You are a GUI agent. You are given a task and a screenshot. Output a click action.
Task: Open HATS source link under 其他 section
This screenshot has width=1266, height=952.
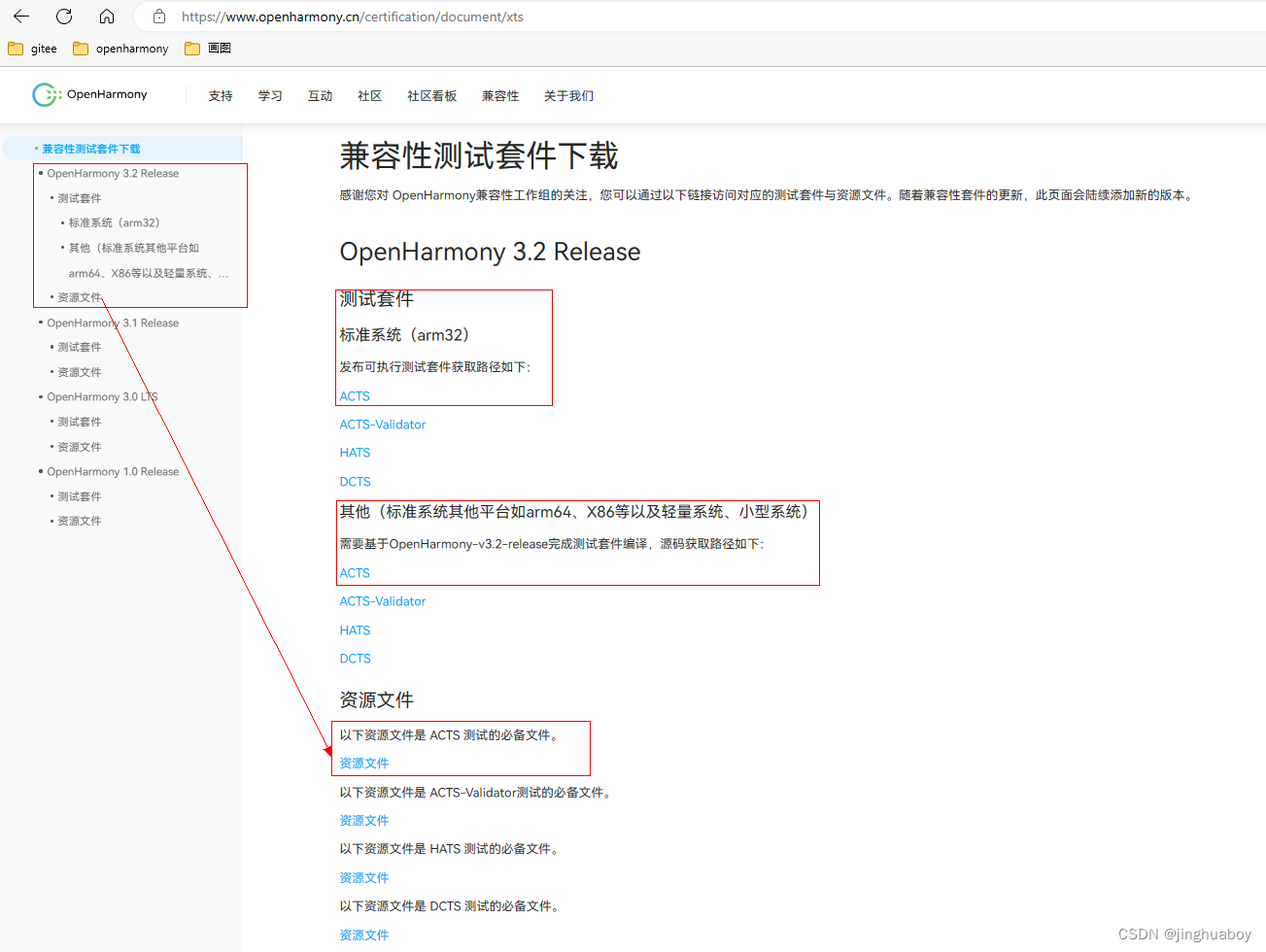click(x=355, y=630)
